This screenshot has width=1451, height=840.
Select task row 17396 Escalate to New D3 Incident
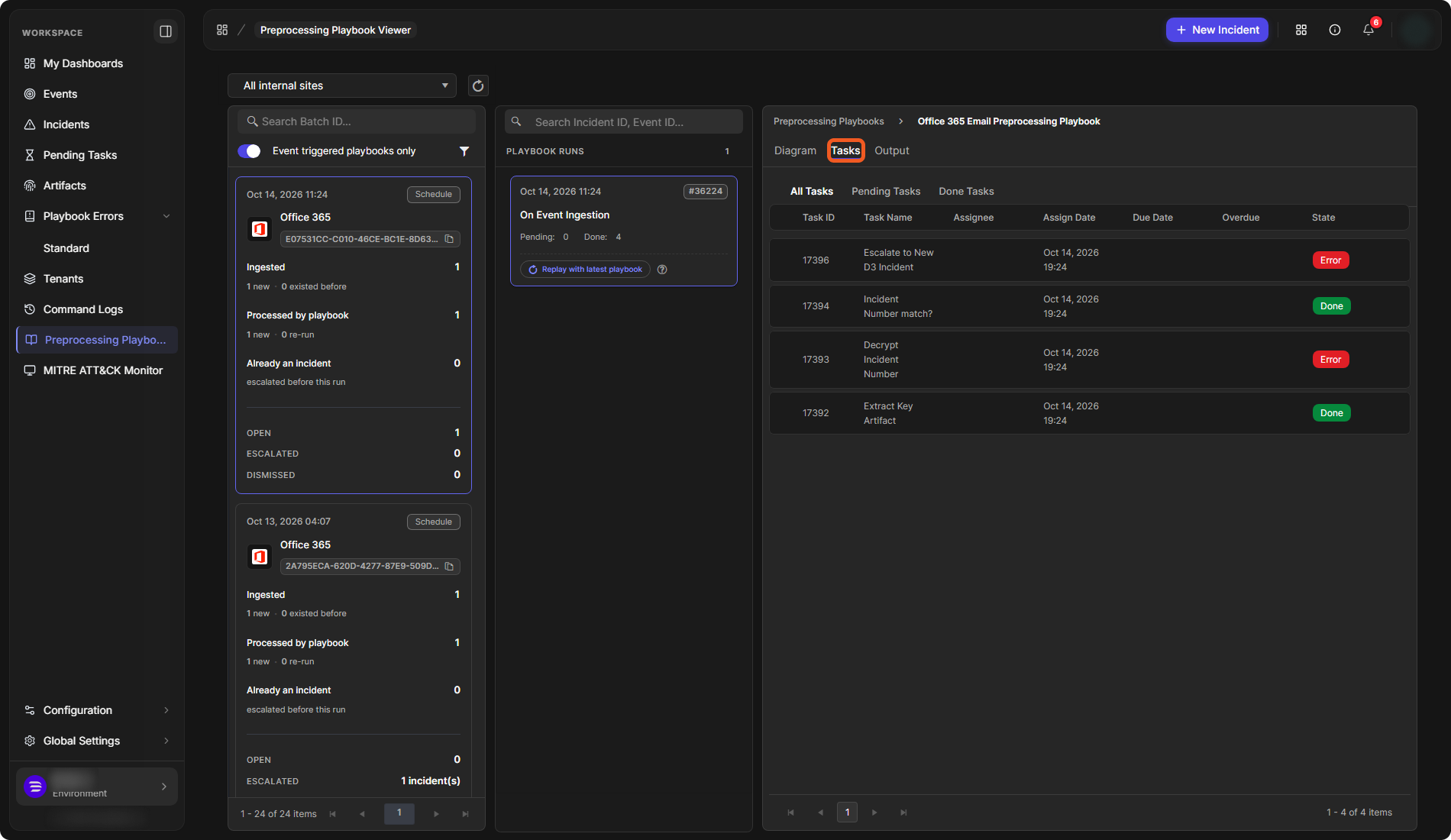click(1090, 260)
